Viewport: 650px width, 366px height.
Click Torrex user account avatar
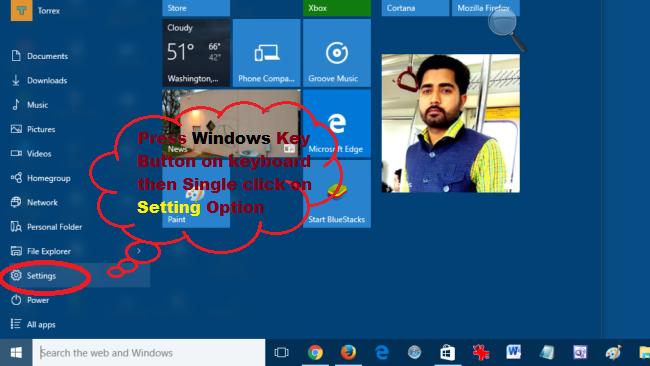[22, 10]
